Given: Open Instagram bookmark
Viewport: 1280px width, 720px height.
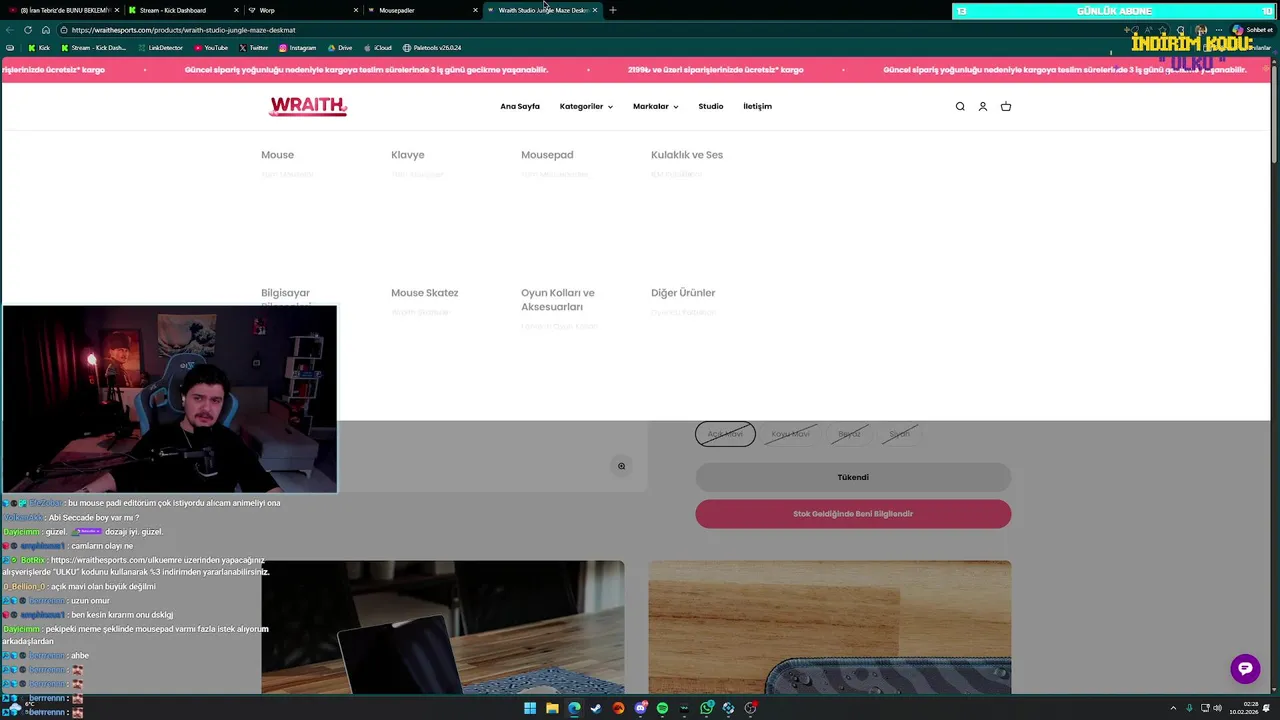Looking at the screenshot, I should click(298, 48).
